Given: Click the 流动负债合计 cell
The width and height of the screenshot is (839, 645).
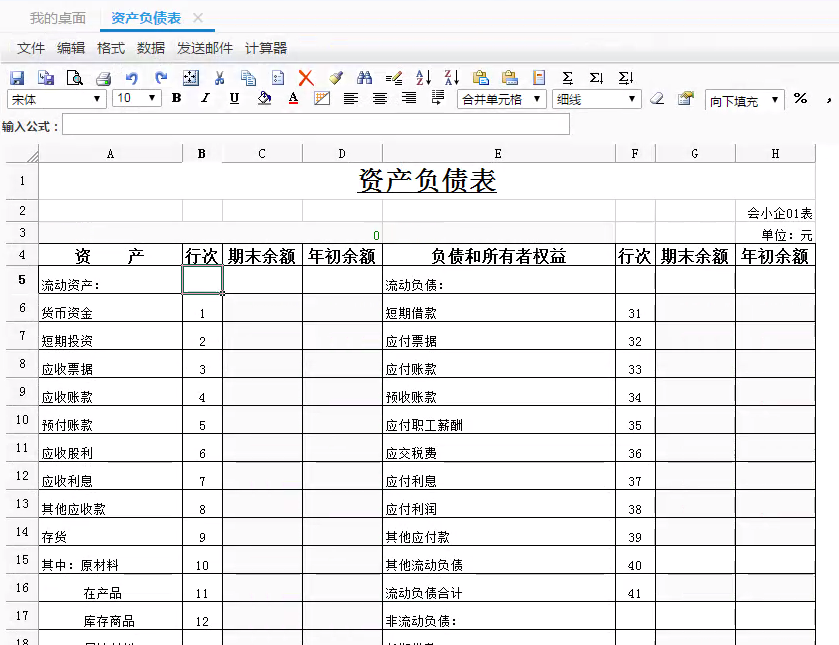Looking at the screenshot, I should [x=499, y=588].
